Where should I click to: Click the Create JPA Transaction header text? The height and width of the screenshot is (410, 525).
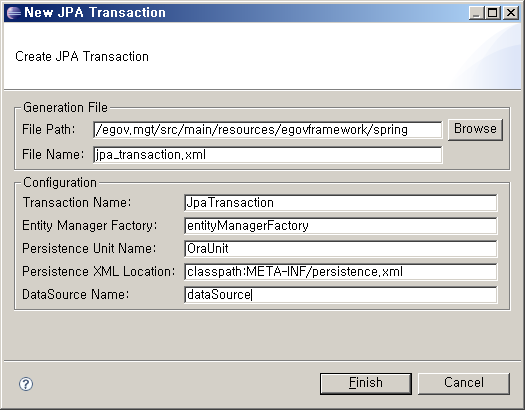(x=82, y=57)
